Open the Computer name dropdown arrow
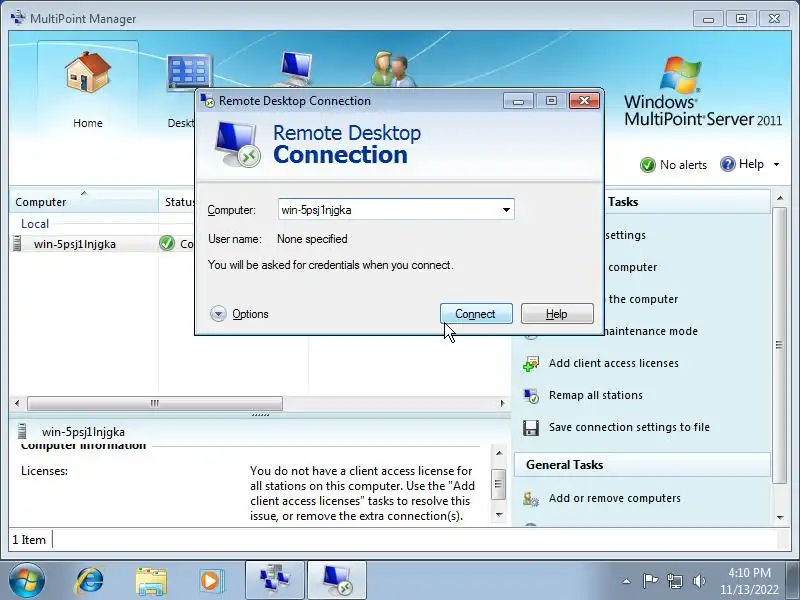Viewport: 800px width, 600px height. click(x=506, y=210)
